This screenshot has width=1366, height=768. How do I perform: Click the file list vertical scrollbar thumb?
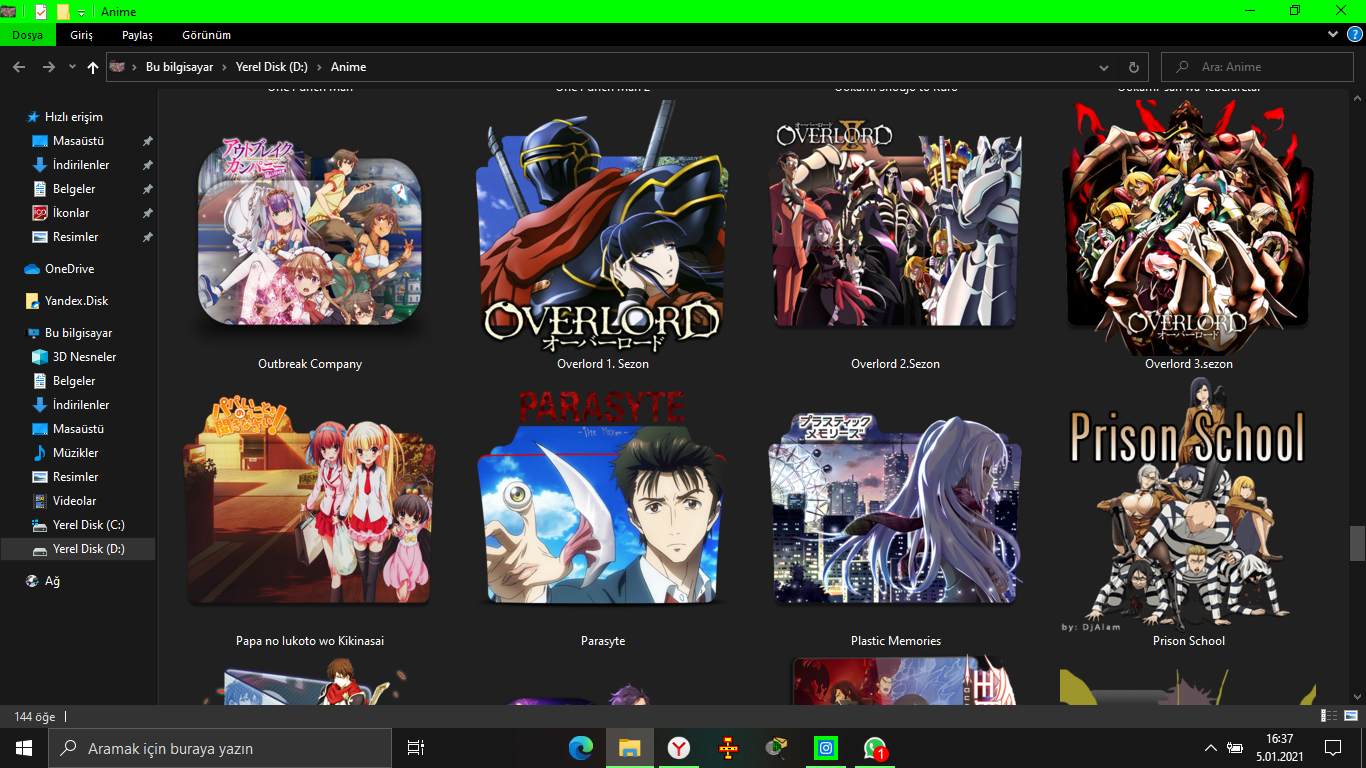tap(1357, 544)
